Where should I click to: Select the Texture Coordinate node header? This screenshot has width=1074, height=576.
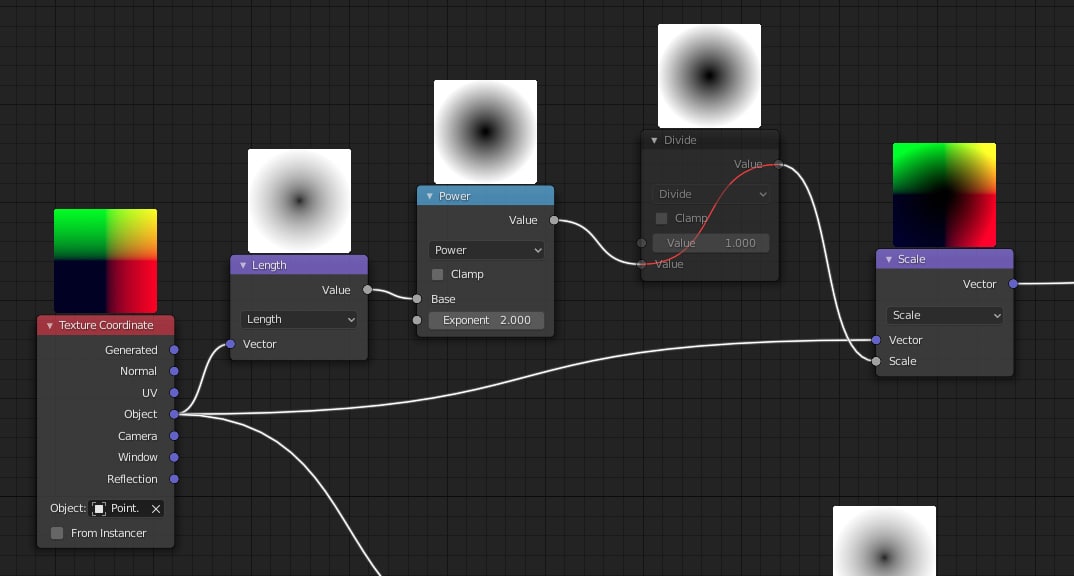105,325
